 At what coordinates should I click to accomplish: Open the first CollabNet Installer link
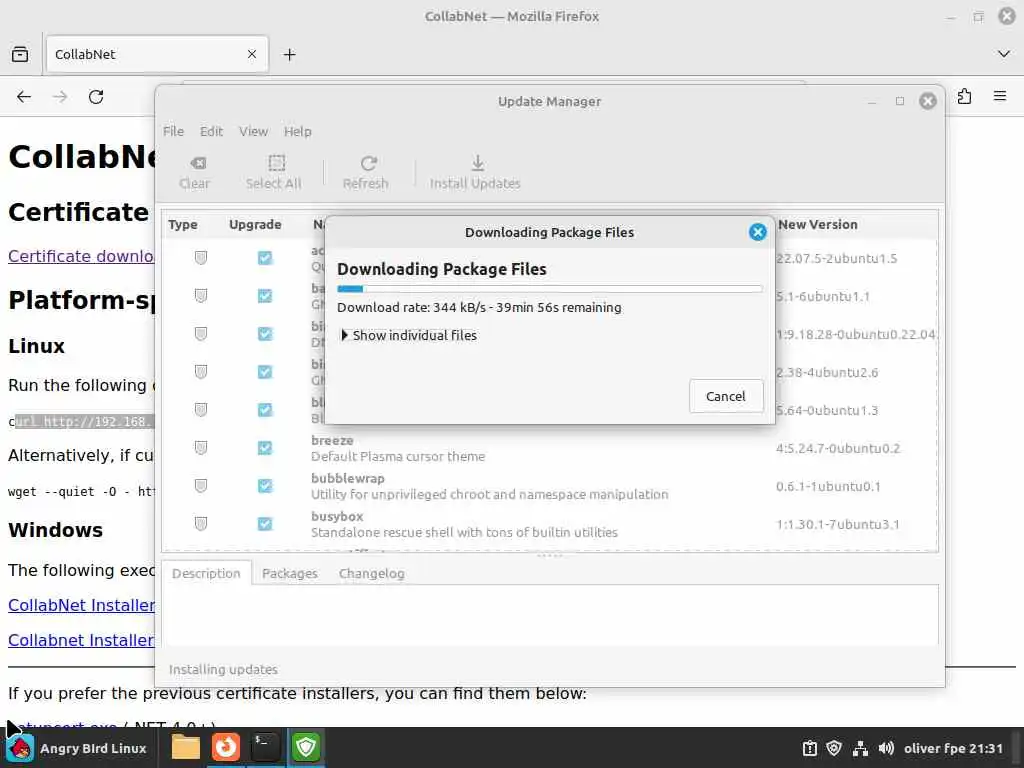(81, 605)
